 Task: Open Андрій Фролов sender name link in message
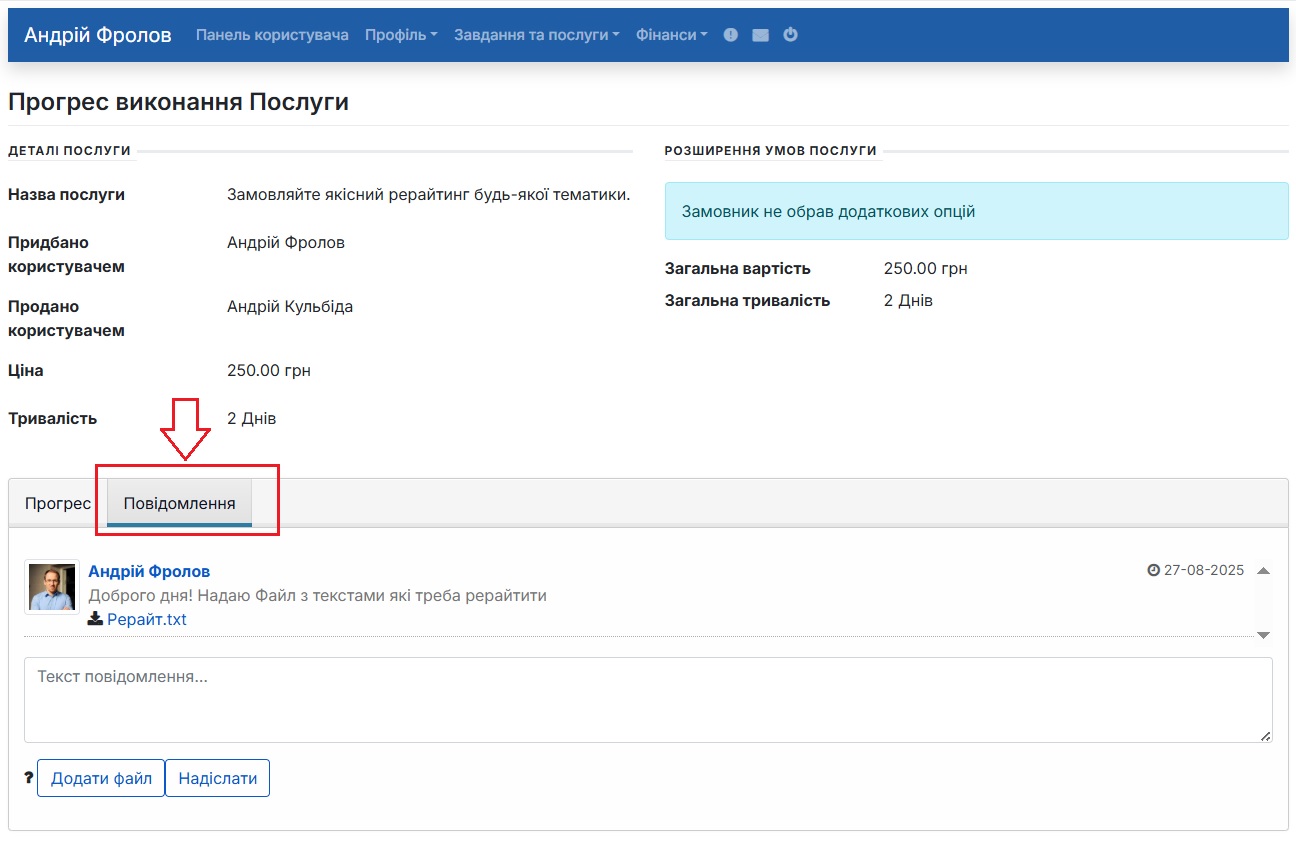149,571
